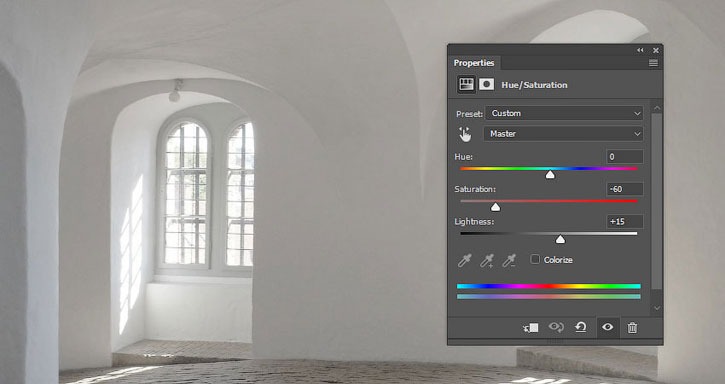Click the Preset: label

(469, 114)
